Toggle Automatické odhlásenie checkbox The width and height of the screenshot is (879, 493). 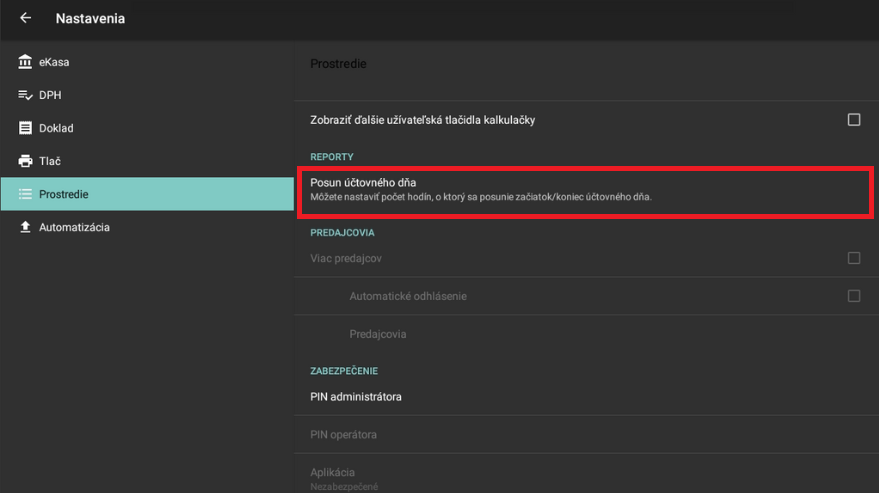853,296
